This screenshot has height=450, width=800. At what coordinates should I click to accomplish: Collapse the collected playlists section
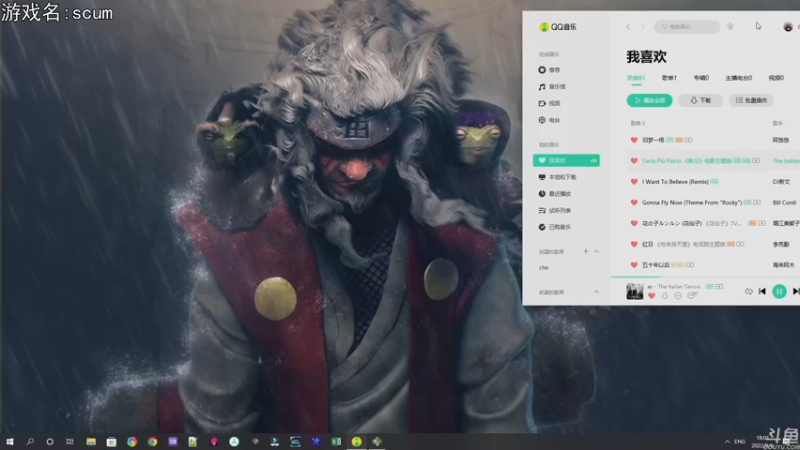tap(596, 292)
